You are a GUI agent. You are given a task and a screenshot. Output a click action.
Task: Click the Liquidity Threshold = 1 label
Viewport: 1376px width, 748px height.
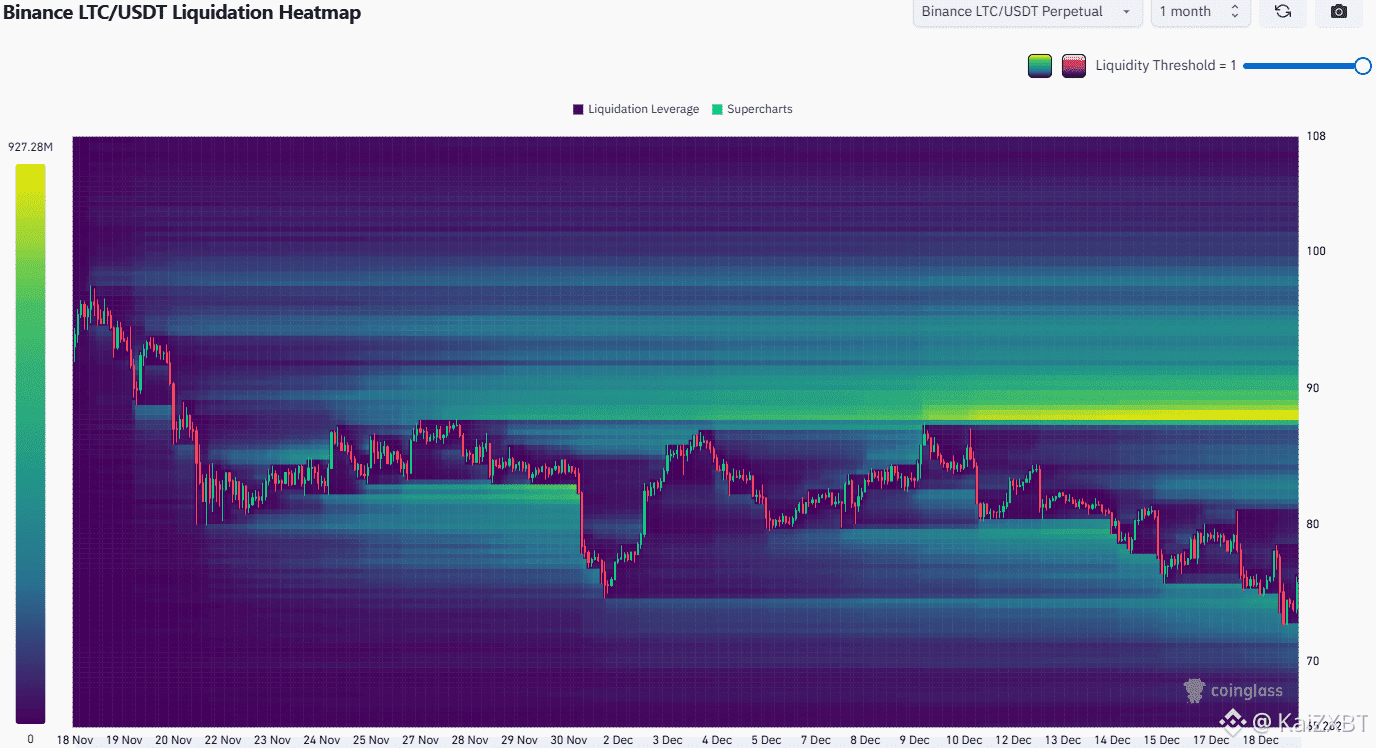1165,65
